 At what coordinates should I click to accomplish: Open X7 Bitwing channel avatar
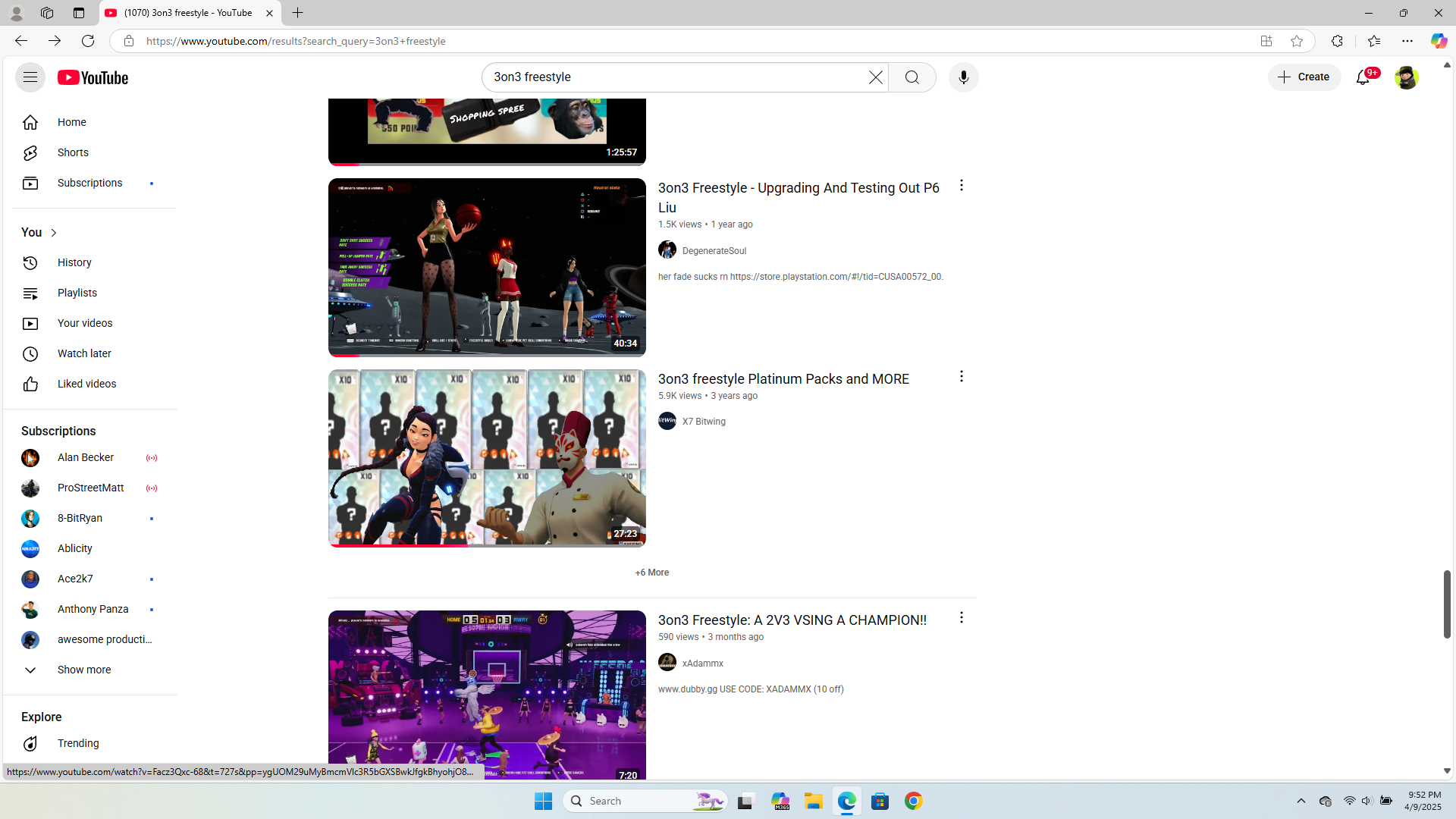click(667, 421)
